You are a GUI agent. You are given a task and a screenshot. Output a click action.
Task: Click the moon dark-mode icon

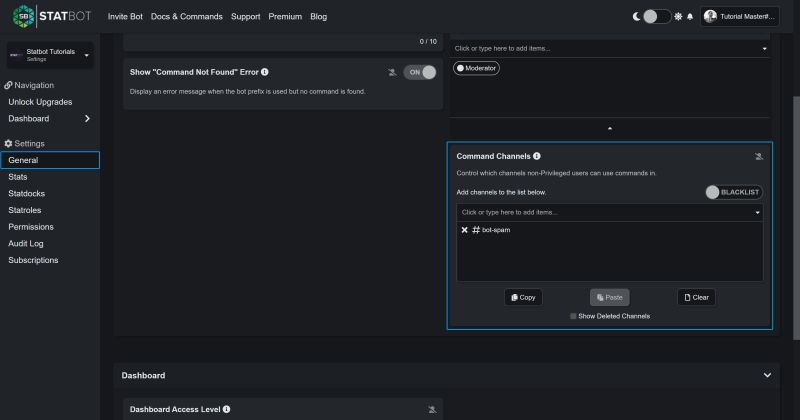coord(636,17)
